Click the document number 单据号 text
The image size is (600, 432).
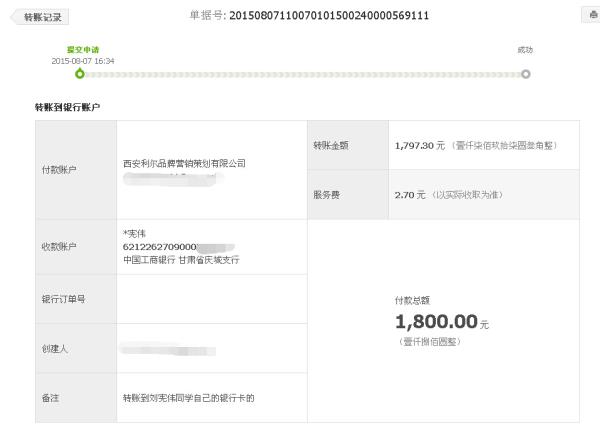tap(309, 15)
